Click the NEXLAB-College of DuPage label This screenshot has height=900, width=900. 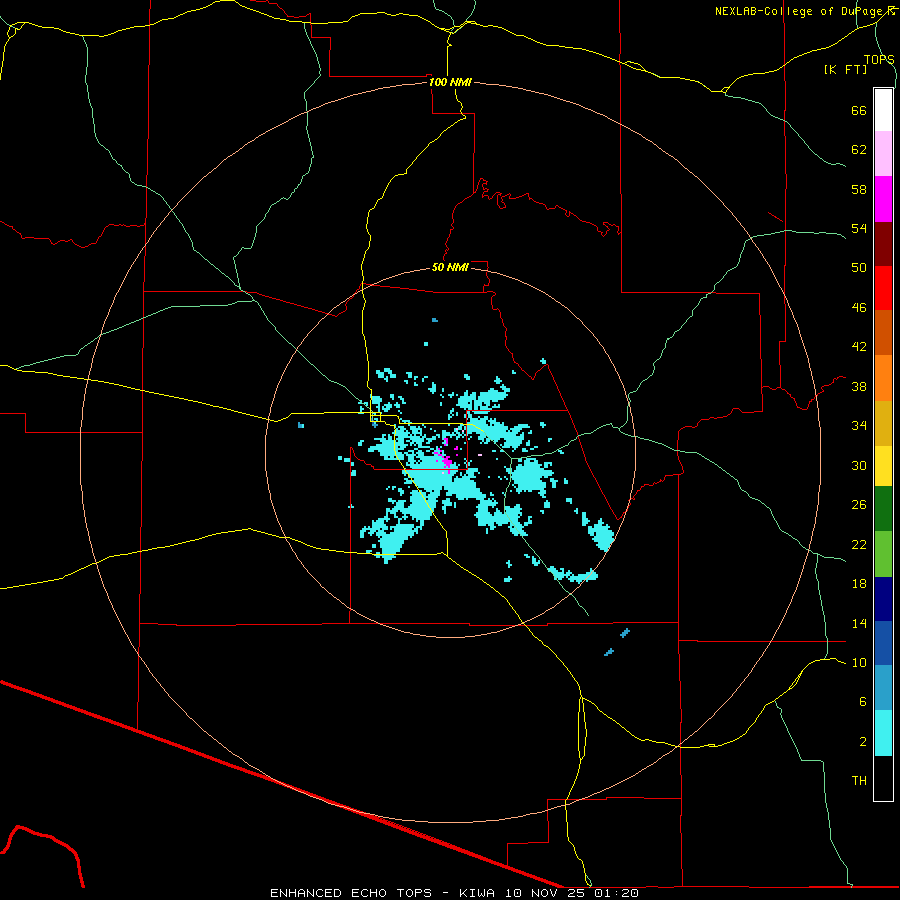pos(803,11)
